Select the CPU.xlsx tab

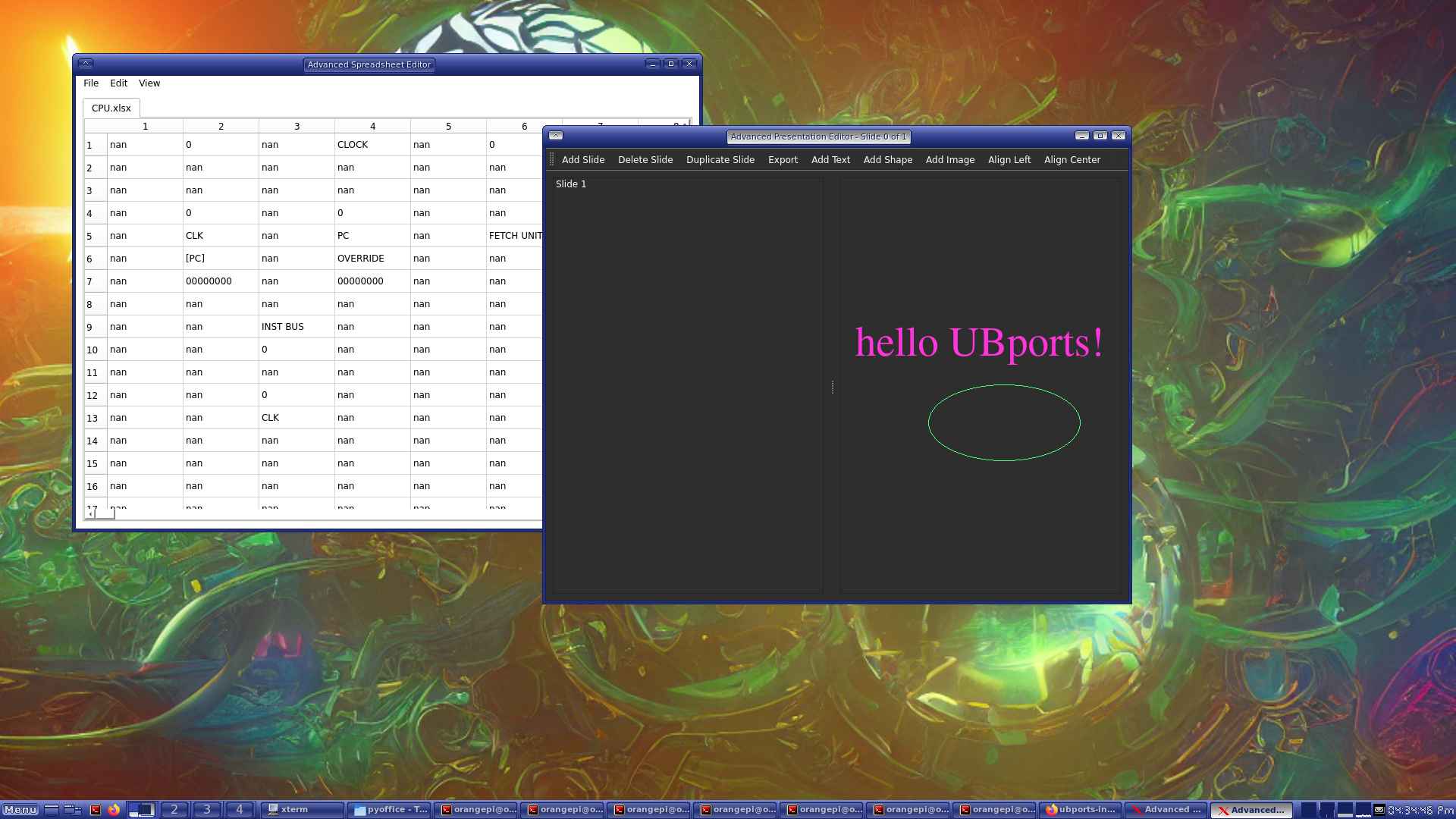pos(111,108)
